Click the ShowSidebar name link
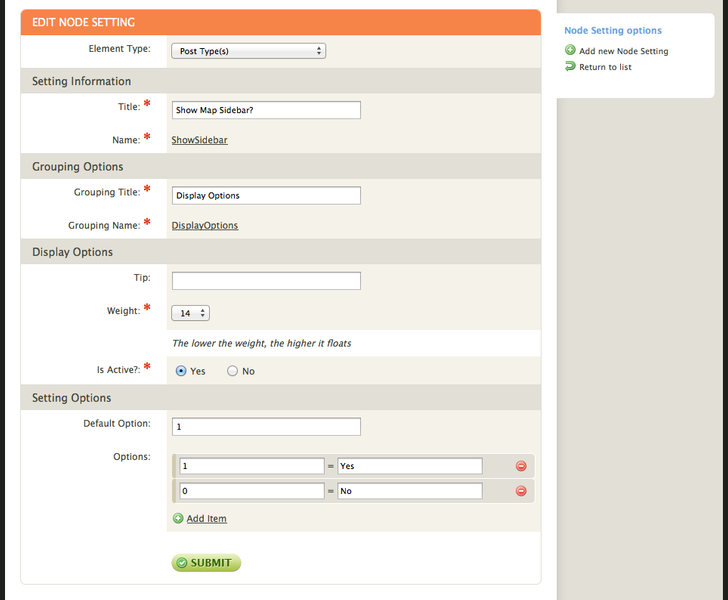 point(199,140)
